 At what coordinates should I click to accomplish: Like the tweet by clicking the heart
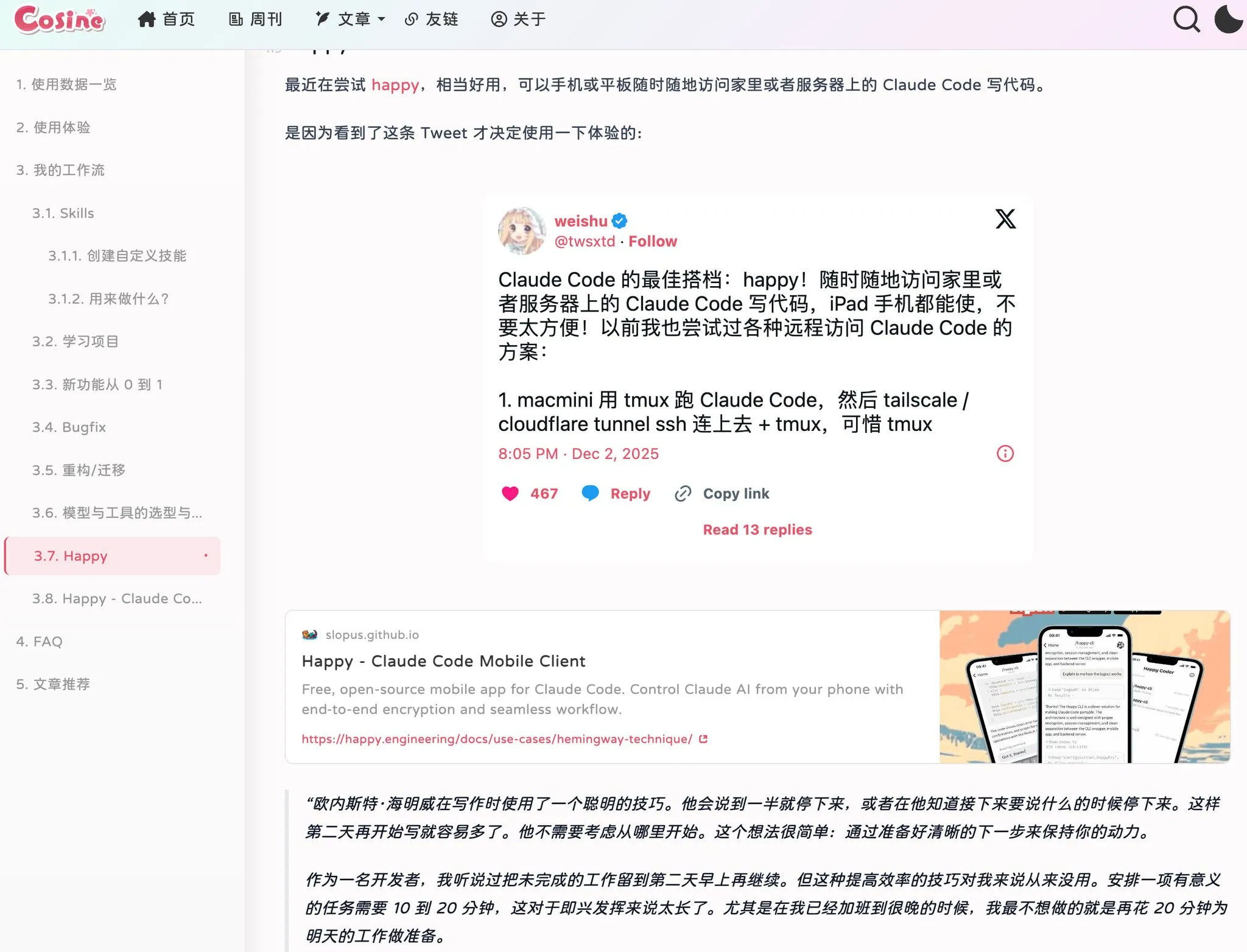point(510,493)
